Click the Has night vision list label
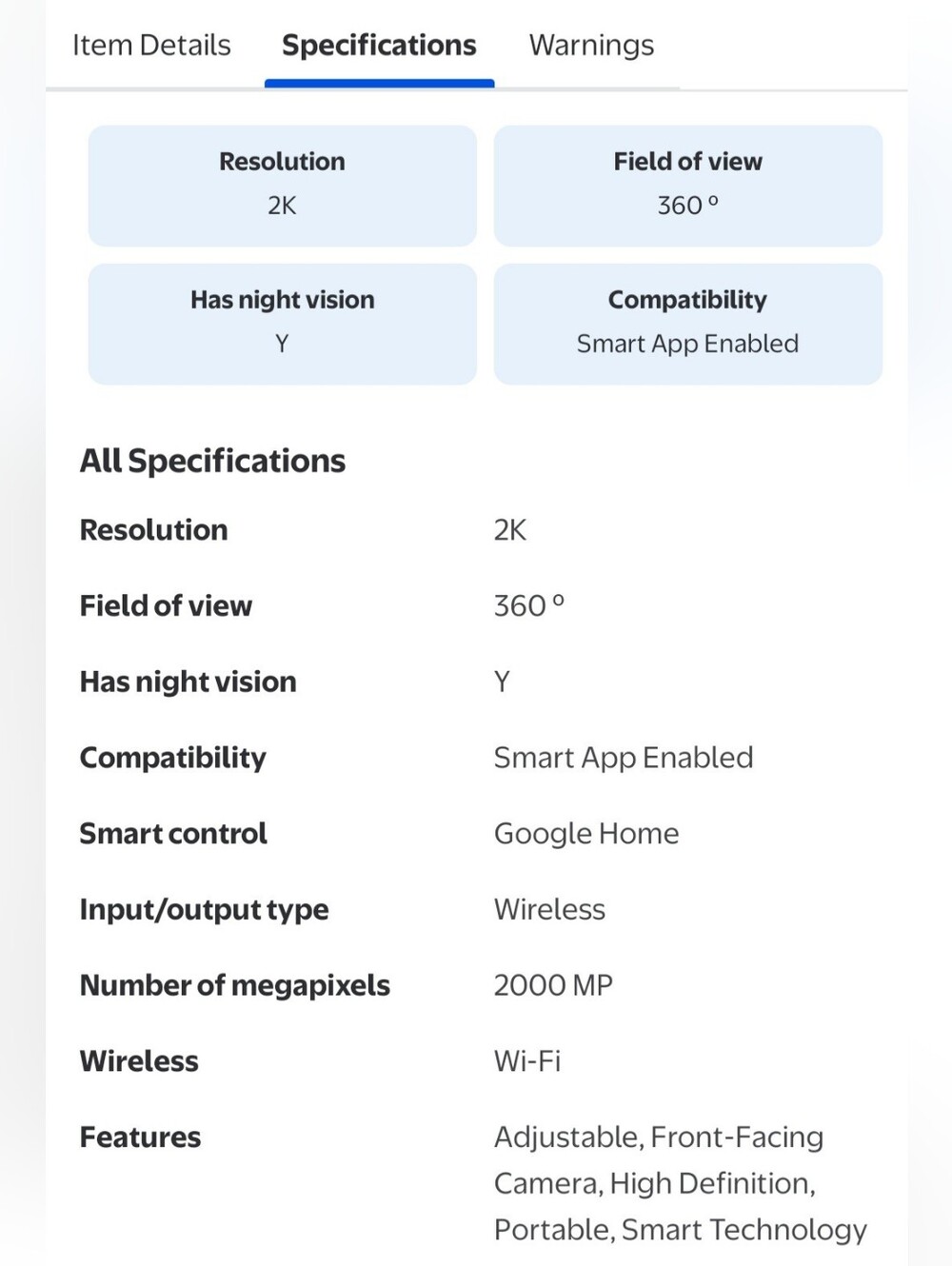Viewport: 952px width, 1266px height. click(188, 682)
